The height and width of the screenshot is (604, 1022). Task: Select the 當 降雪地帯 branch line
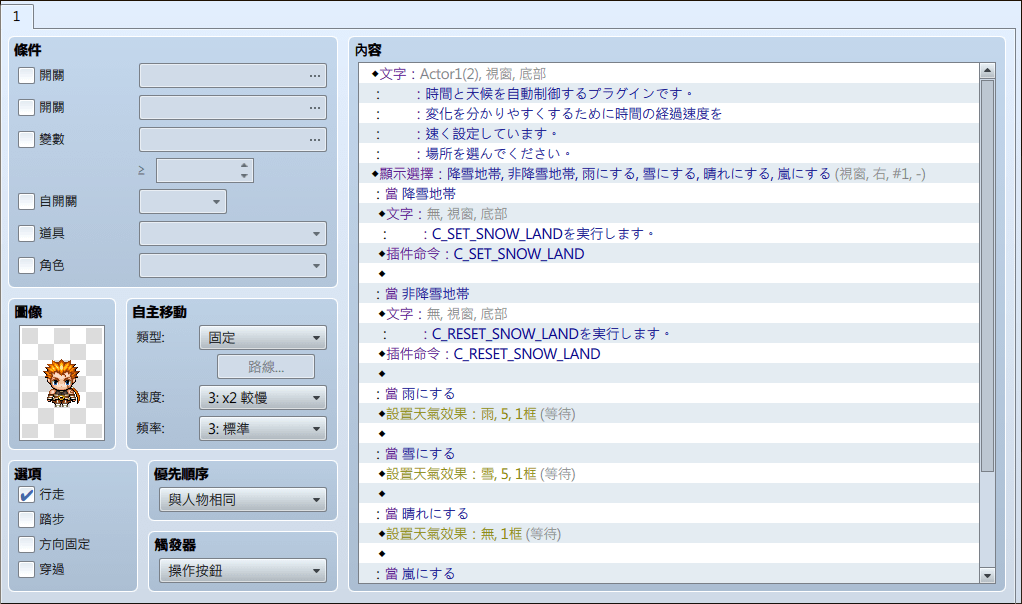click(669, 194)
